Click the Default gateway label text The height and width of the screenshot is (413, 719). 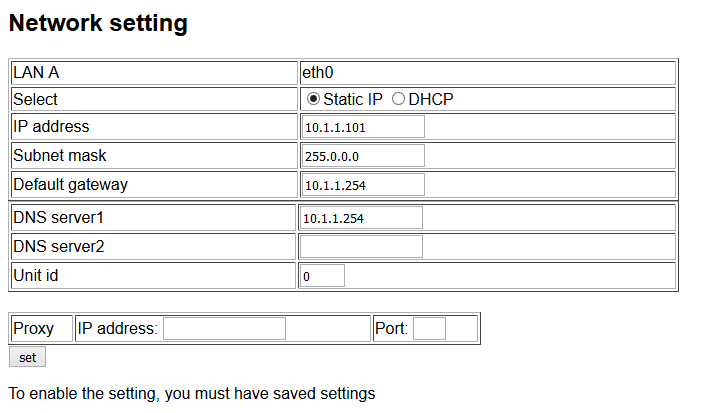[x=70, y=185]
